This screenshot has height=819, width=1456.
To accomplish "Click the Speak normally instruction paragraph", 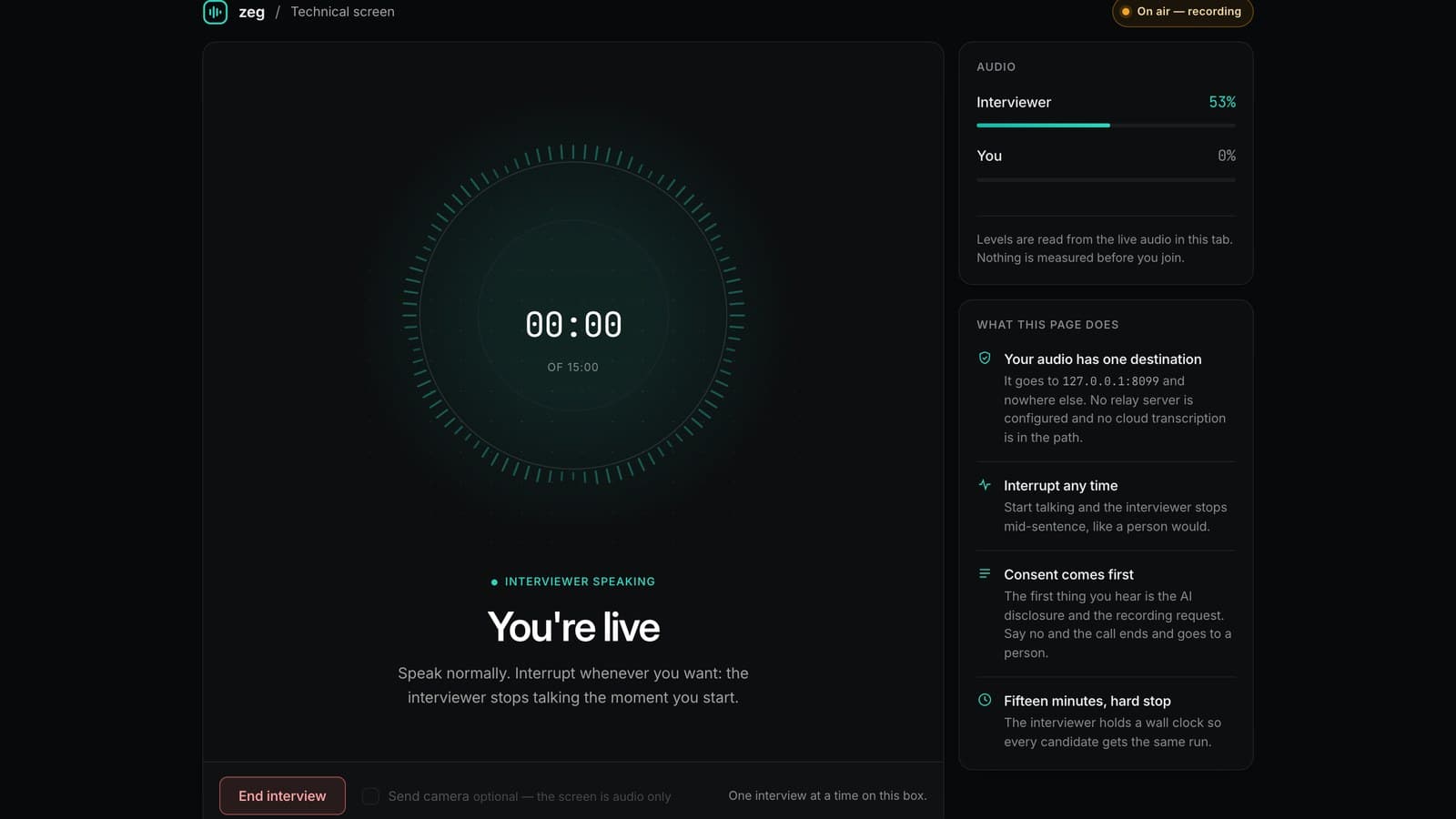I will pos(573,685).
